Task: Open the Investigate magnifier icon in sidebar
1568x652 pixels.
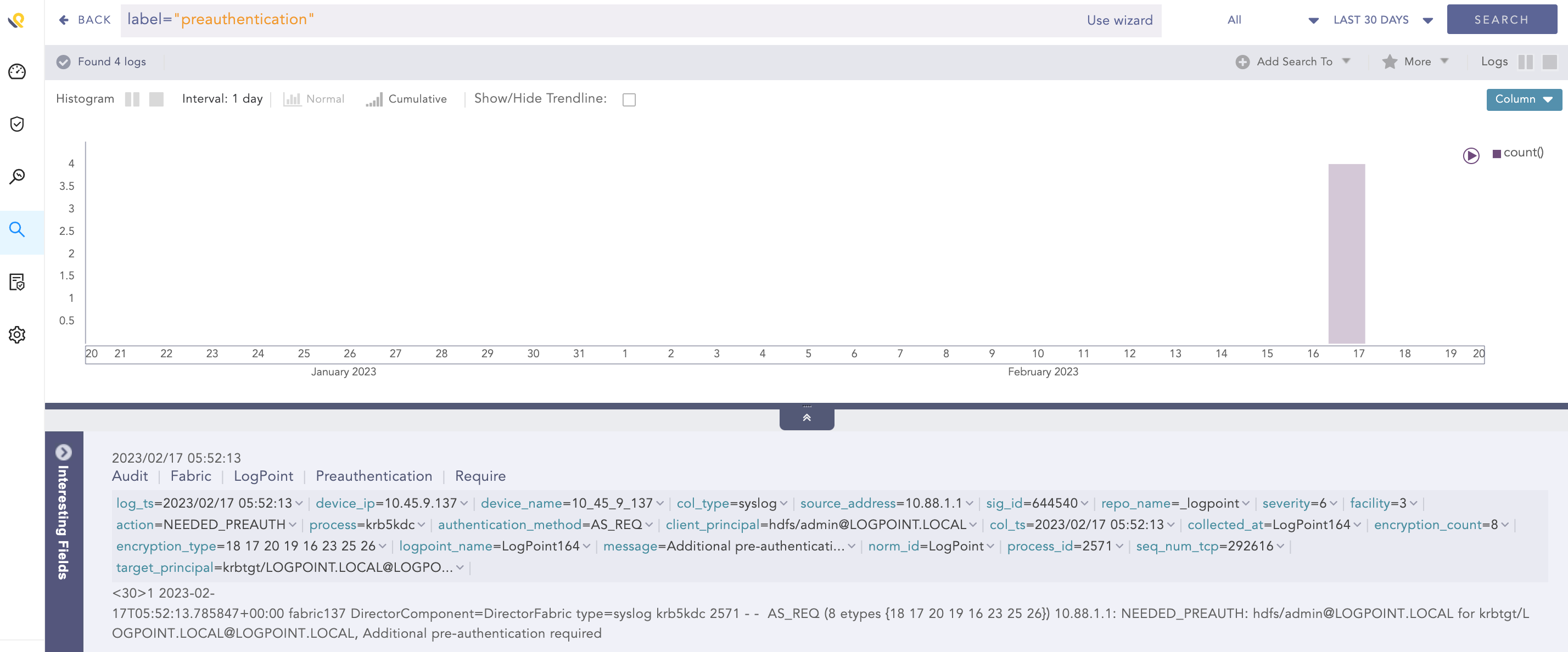Action: [x=17, y=176]
